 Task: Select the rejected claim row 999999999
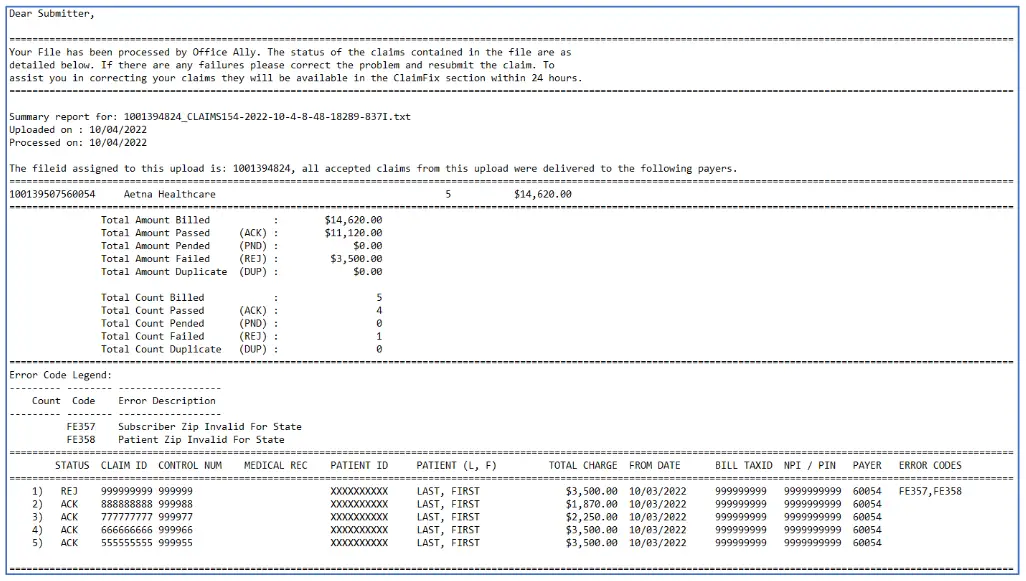pos(129,491)
